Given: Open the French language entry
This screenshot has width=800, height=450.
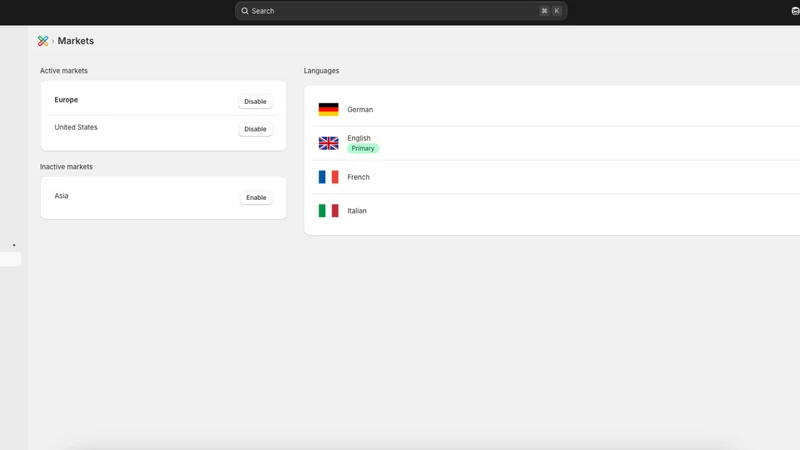Looking at the screenshot, I should pos(556,177).
